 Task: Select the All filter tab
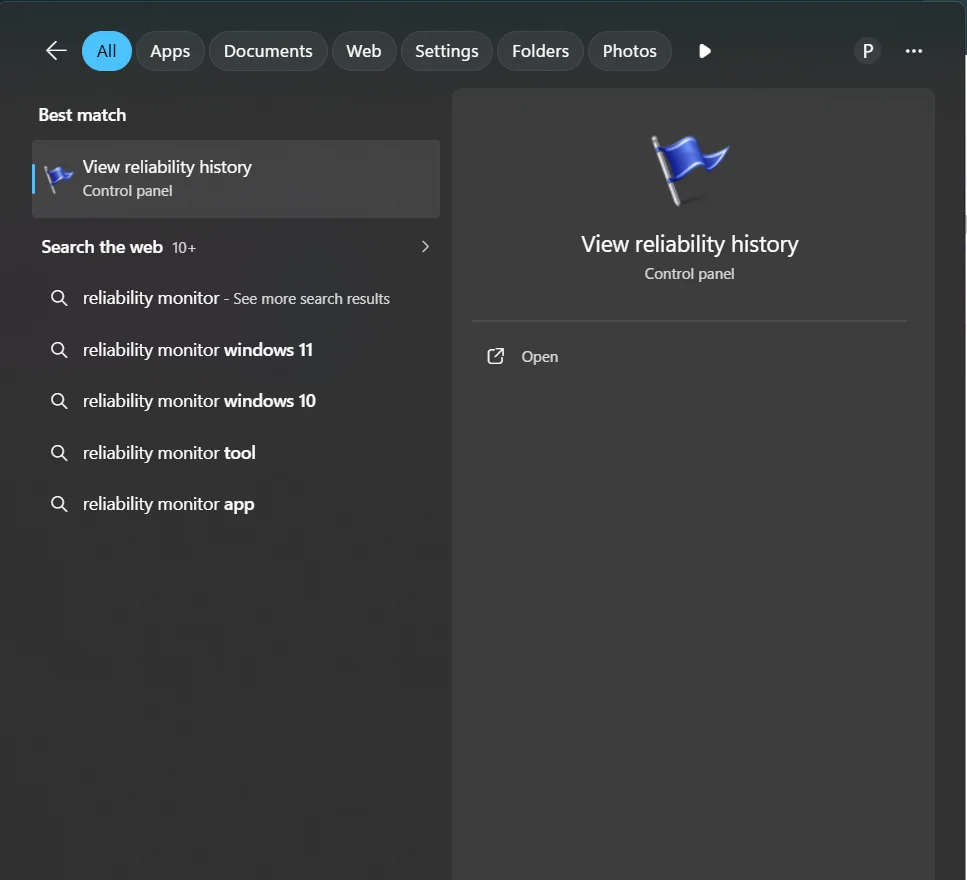(x=107, y=51)
